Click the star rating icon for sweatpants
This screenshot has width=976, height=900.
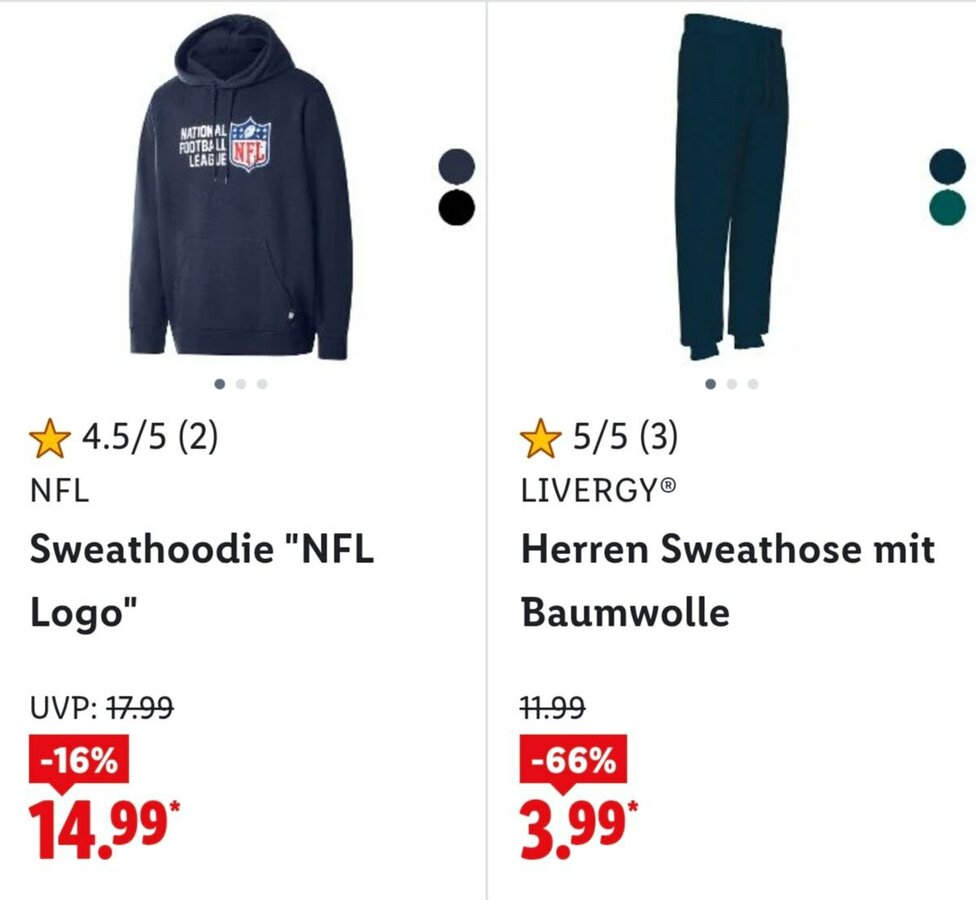(541, 438)
